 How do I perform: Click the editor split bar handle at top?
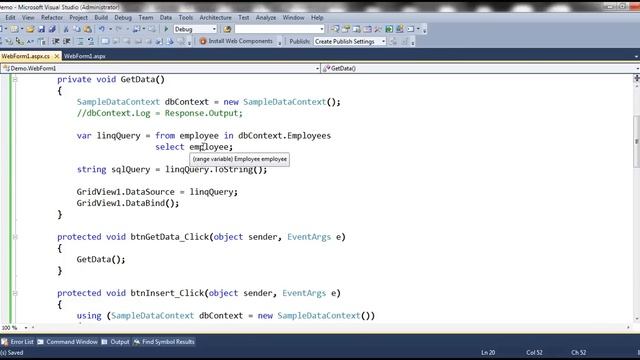click(x=636, y=78)
